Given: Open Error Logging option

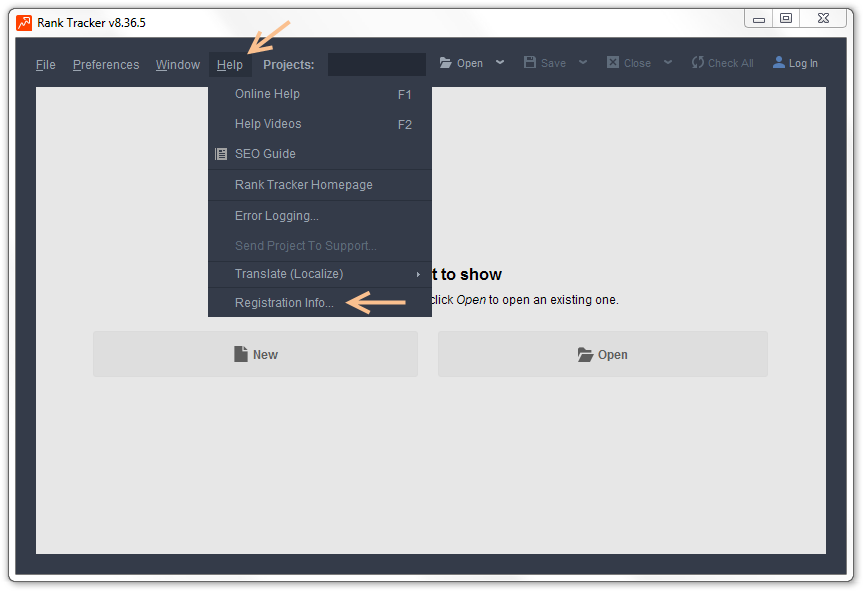Looking at the screenshot, I should (320, 216).
